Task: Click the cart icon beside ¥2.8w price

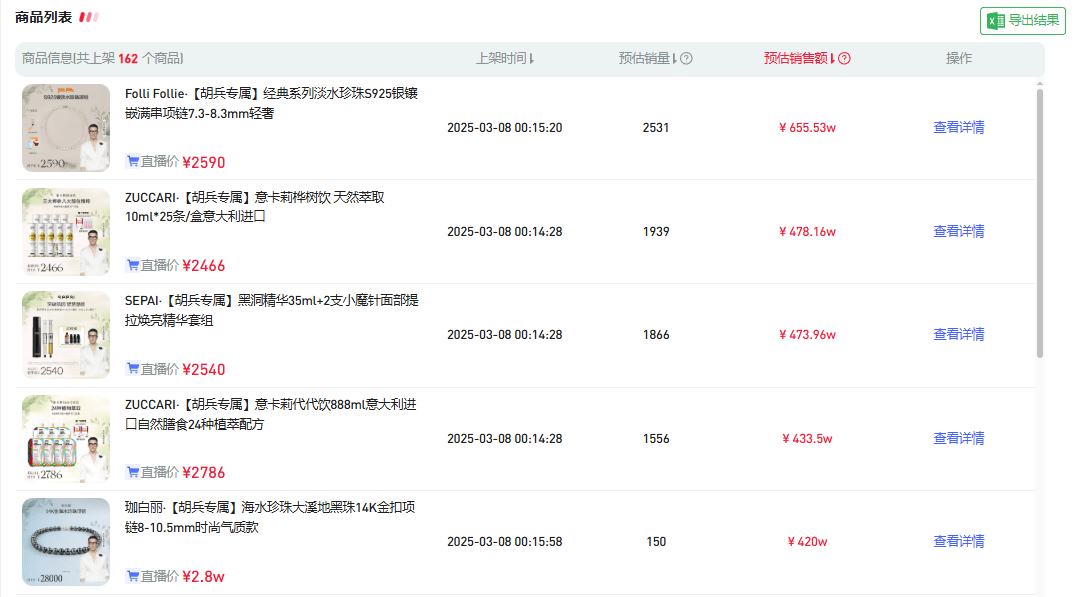Action: (x=132, y=576)
